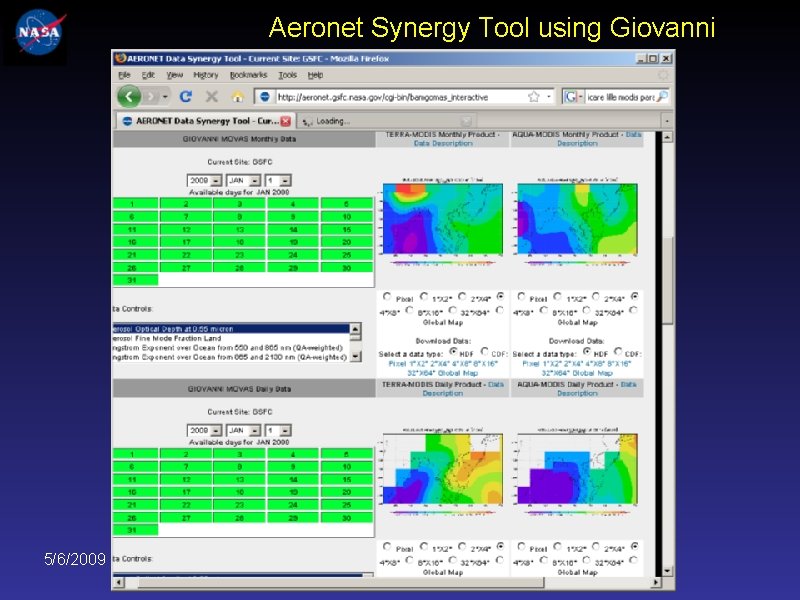This screenshot has height=600, width=800.
Task: Open the File menu
Action: click(124, 75)
